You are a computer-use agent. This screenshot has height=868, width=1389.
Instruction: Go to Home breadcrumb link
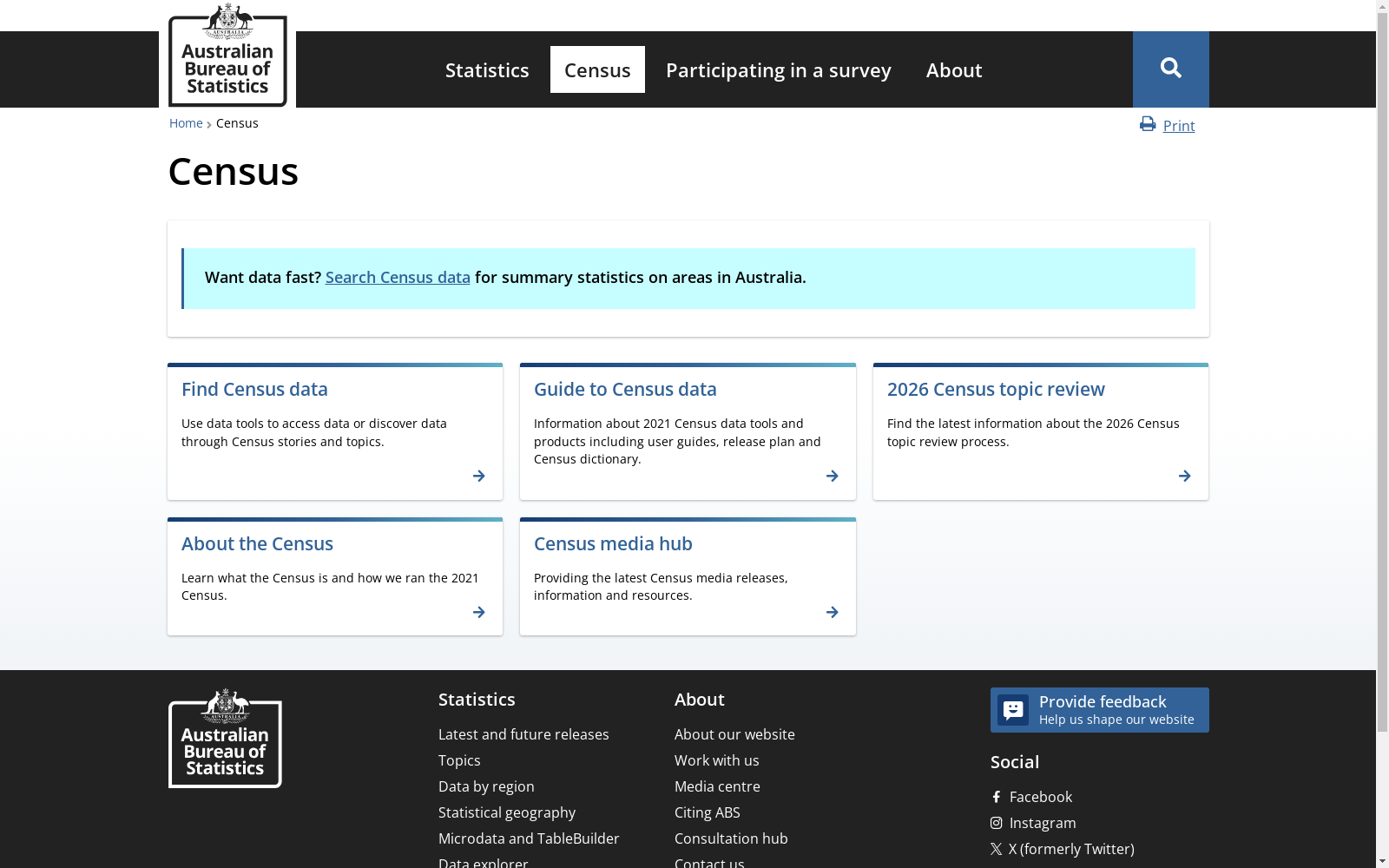[186, 123]
